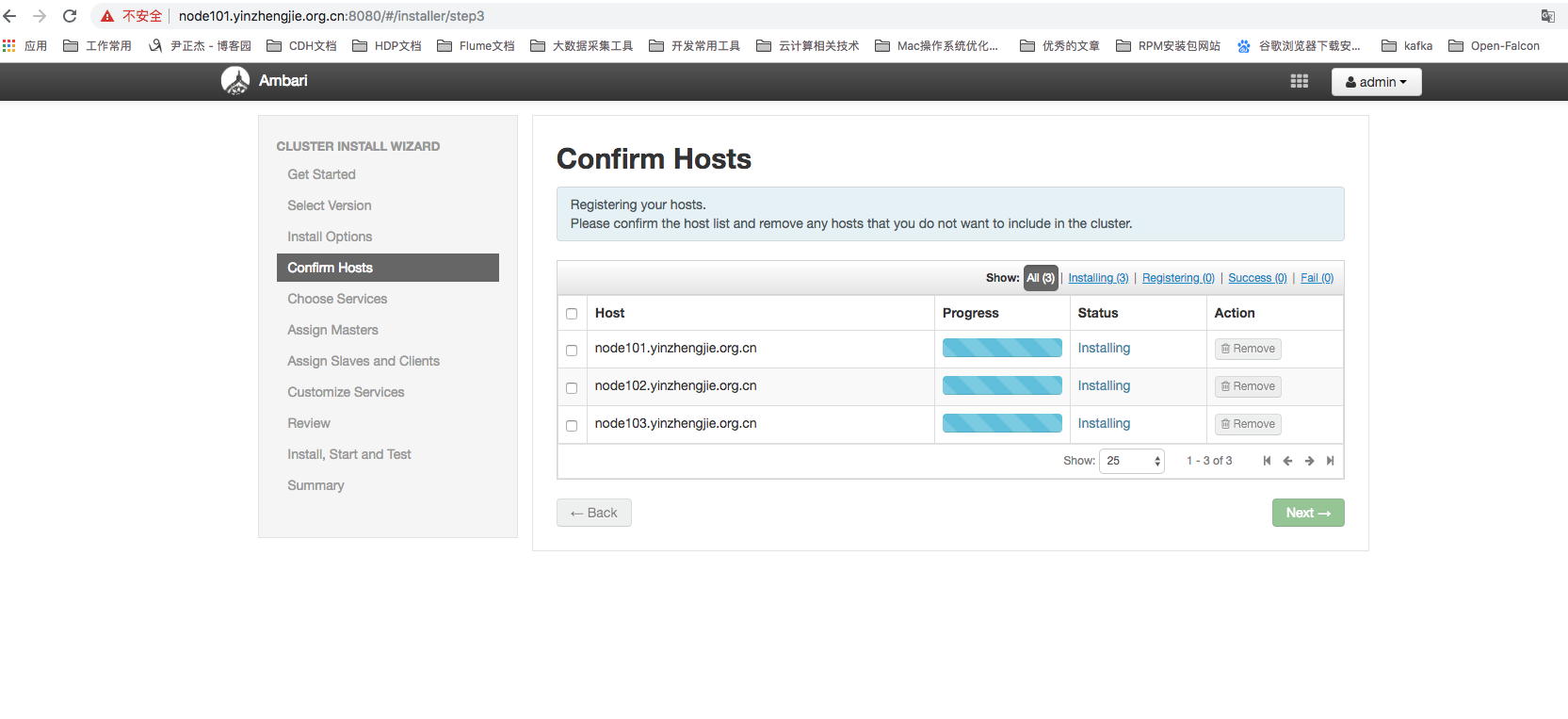This screenshot has height=719, width=1568.
Task: Open the Show 25 rows dropdown
Action: point(1132,461)
